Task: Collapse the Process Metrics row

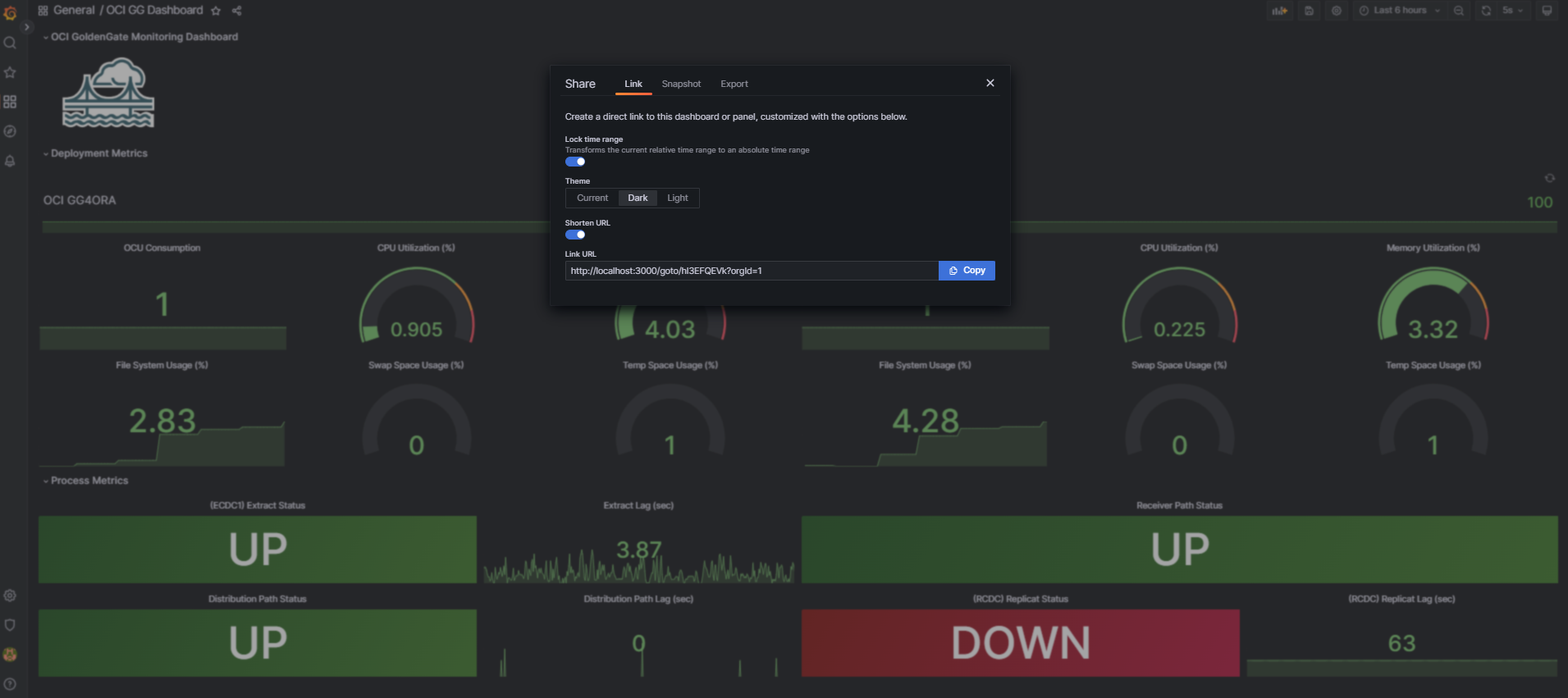Action: (85, 481)
